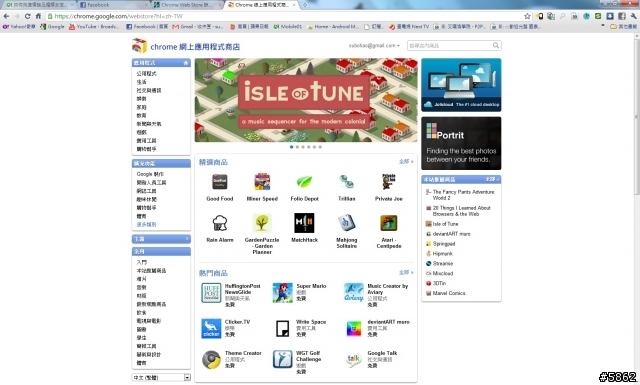Click the Clicker.TV app icon
Screen dimensions: 640x385
[211, 329]
